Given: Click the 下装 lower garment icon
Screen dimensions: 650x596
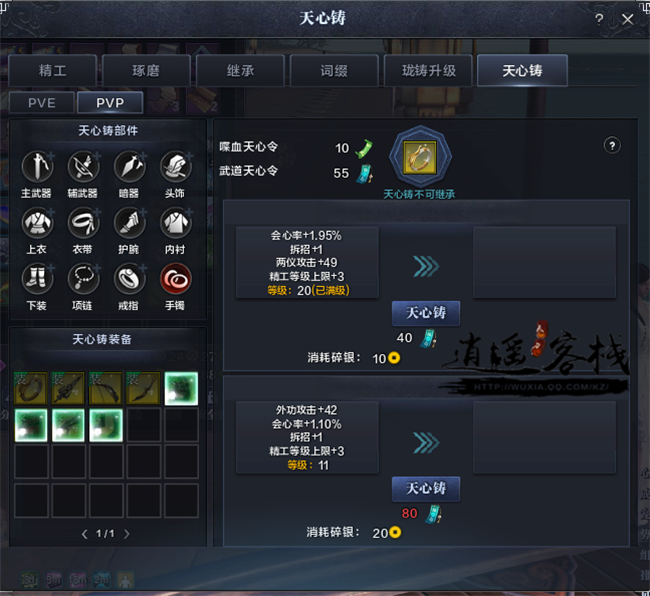Looking at the screenshot, I should point(37,279).
